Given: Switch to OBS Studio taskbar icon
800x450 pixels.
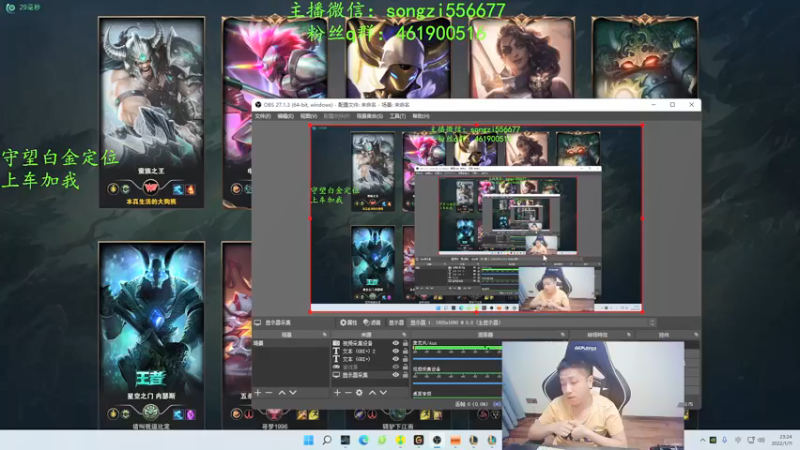Looking at the screenshot, I should coord(437,440).
